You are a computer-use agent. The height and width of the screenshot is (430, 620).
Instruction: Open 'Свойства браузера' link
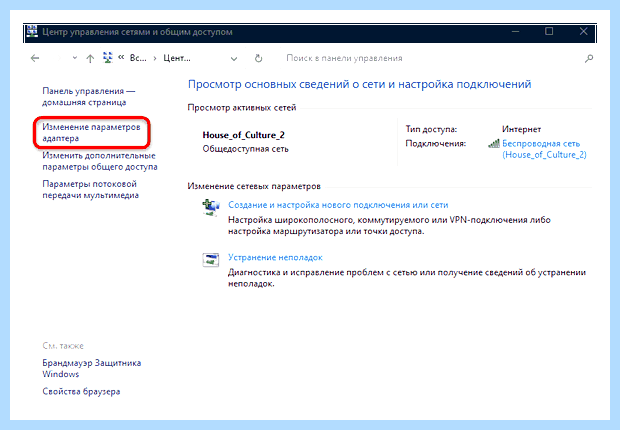tap(81, 392)
